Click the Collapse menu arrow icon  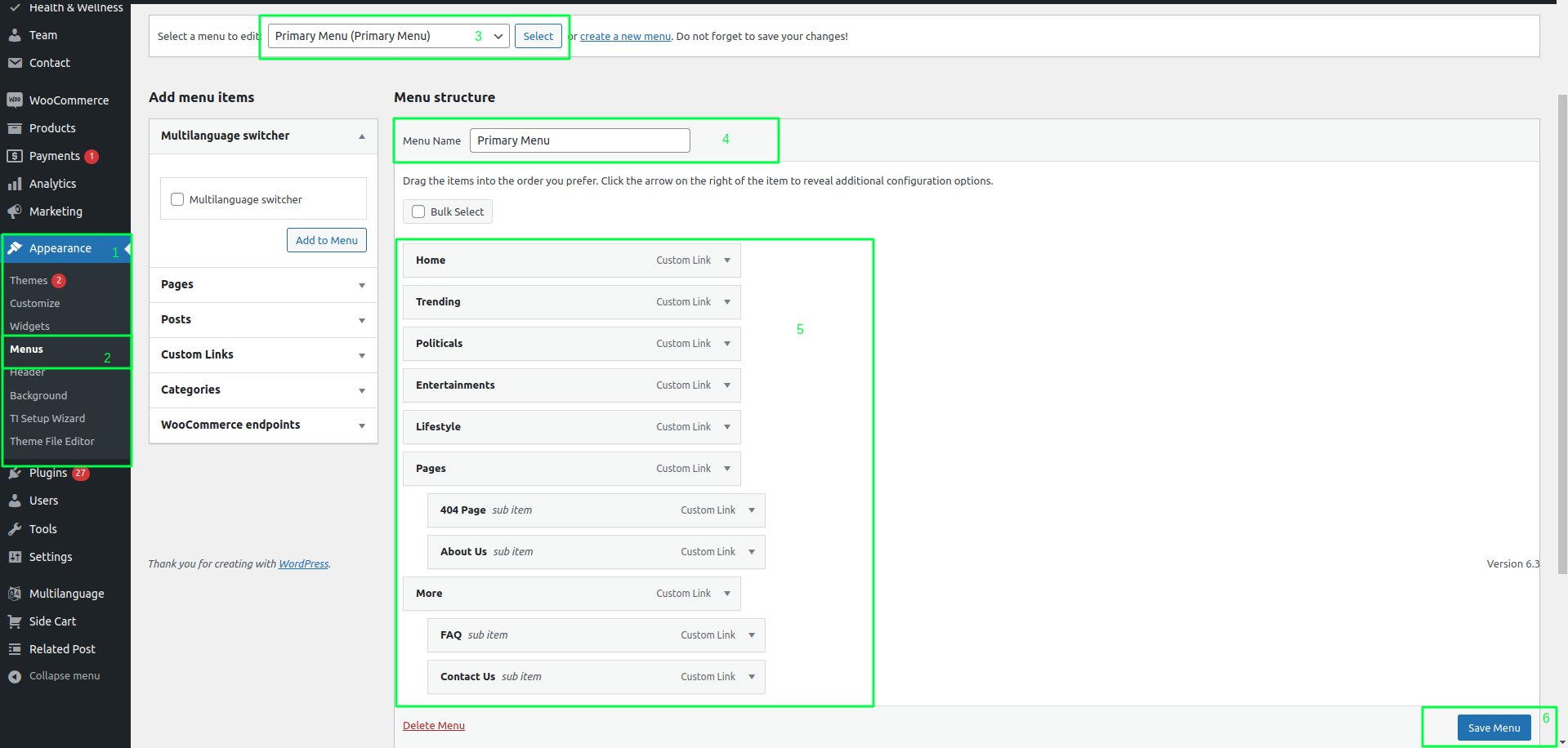pos(15,676)
